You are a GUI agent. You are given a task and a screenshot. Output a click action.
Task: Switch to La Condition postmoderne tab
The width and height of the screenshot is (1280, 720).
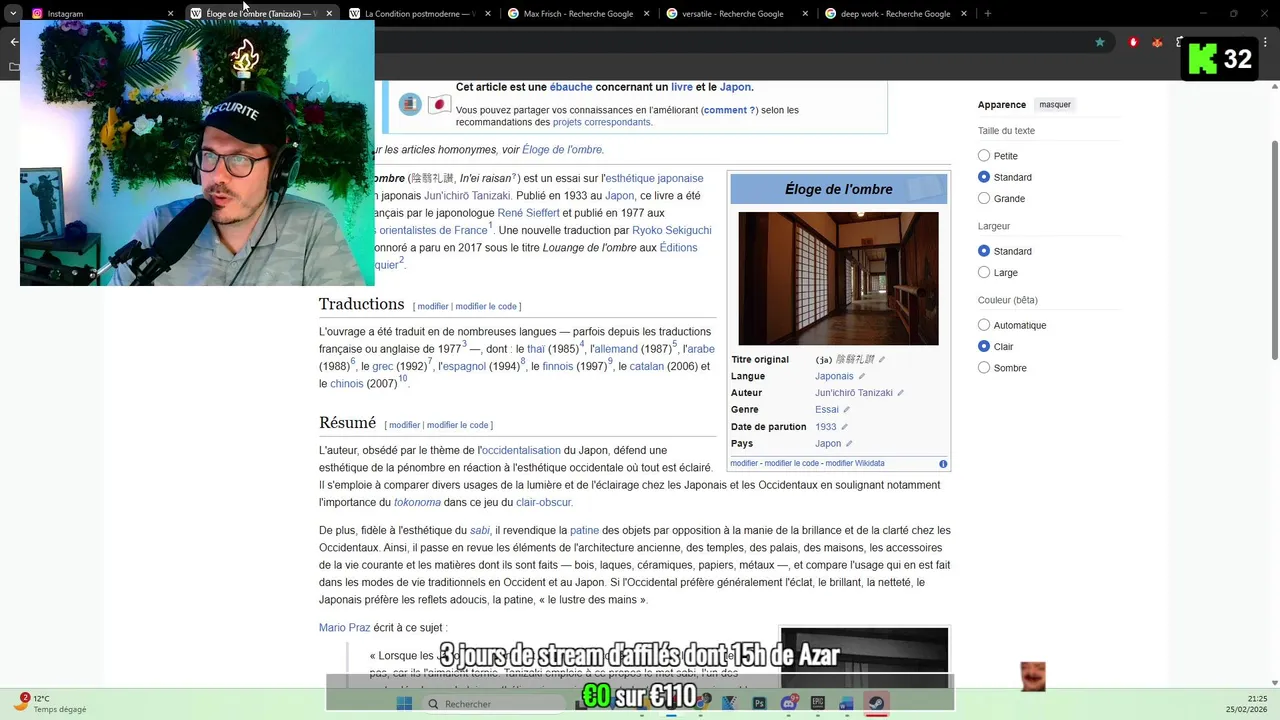[420, 14]
